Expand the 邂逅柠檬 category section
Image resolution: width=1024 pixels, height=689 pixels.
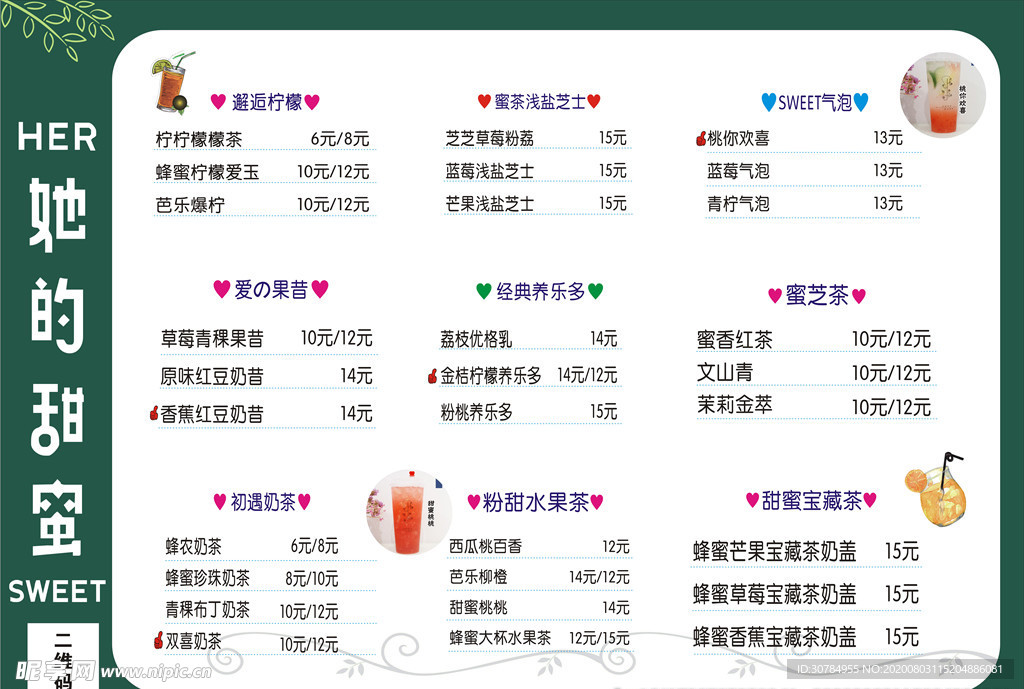tap(265, 99)
